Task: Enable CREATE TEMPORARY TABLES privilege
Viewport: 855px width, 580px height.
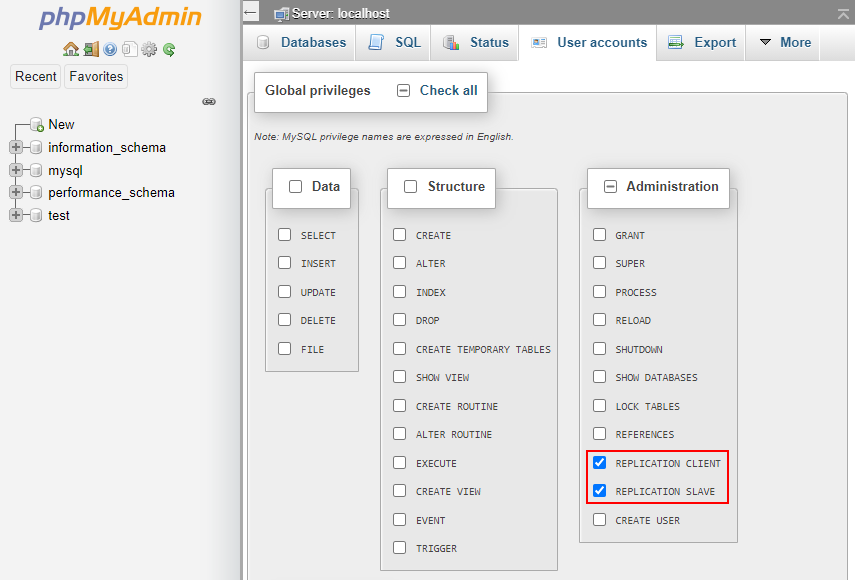Action: 400,348
